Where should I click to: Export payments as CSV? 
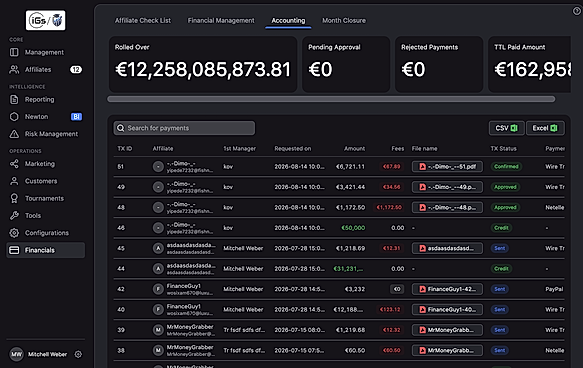tap(506, 128)
